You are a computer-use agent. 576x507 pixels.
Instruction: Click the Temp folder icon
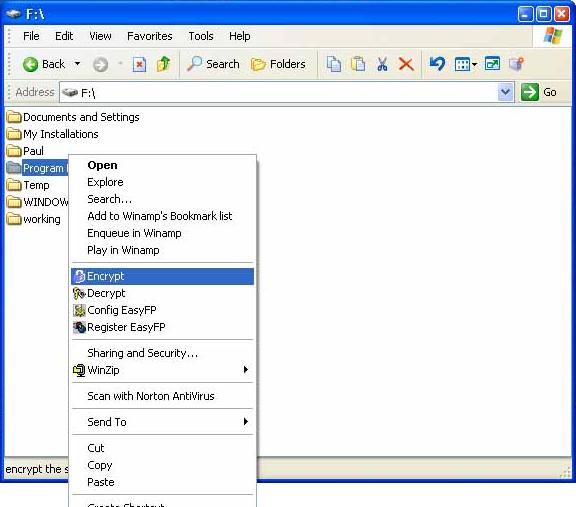pyautogui.click(x=14, y=185)
